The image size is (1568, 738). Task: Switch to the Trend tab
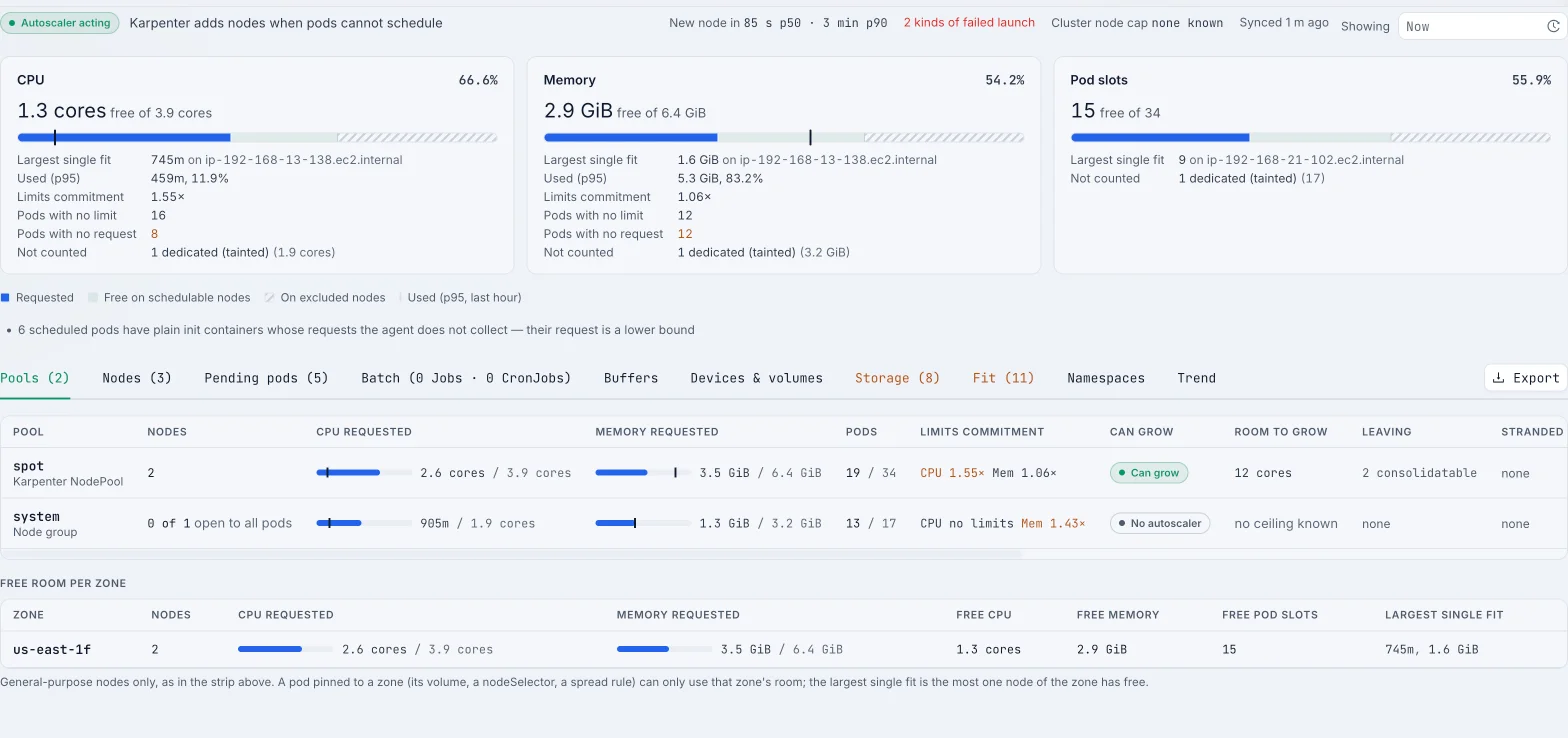pos(1196,378)
